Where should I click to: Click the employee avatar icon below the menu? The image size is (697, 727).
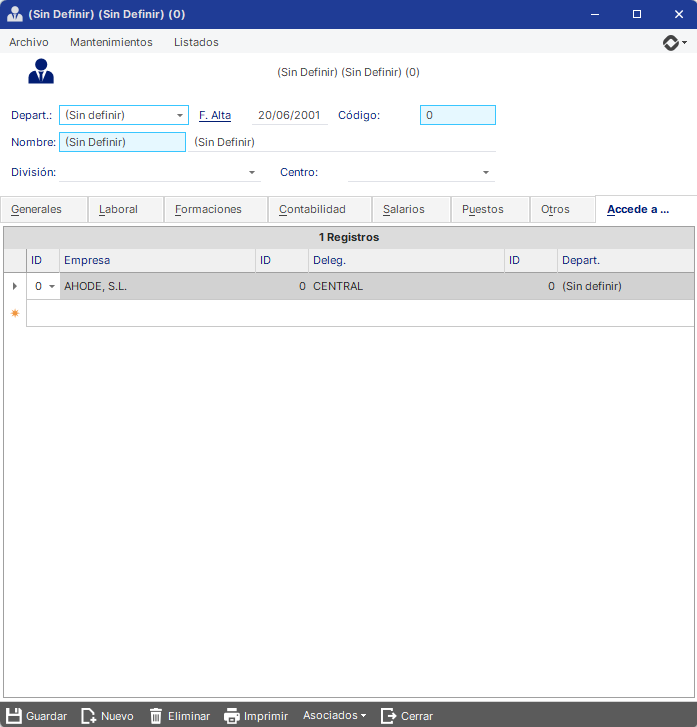(x=41, y=71)
